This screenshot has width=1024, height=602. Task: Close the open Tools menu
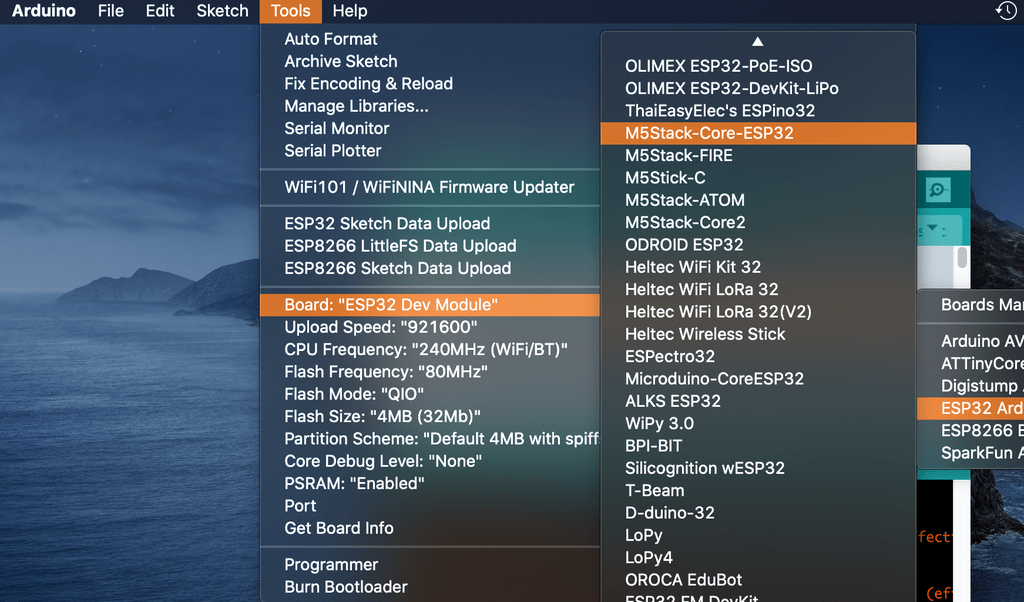pos(291,11)
